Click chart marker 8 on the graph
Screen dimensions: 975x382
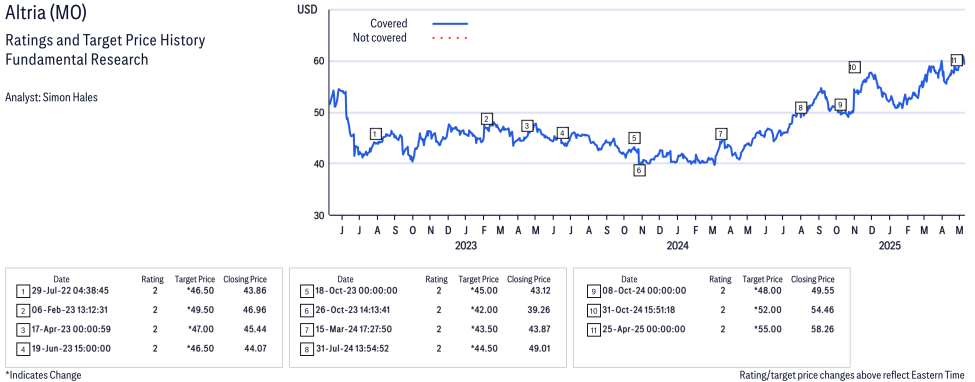pos(801,108)
